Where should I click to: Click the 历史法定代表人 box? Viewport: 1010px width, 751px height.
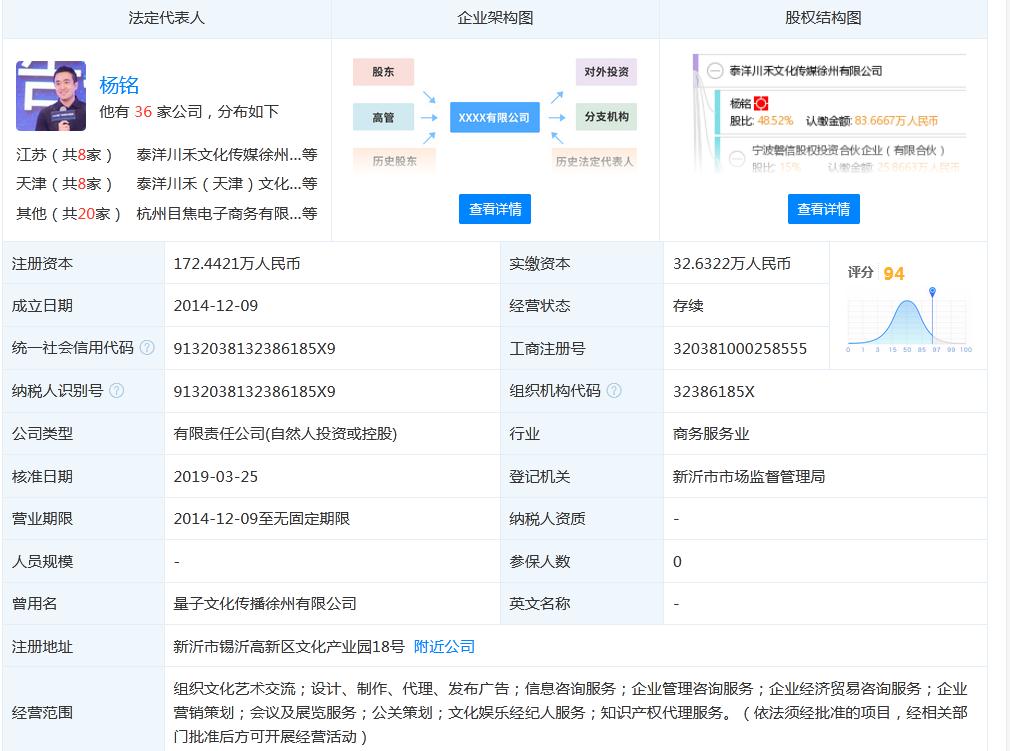[595, 161]
